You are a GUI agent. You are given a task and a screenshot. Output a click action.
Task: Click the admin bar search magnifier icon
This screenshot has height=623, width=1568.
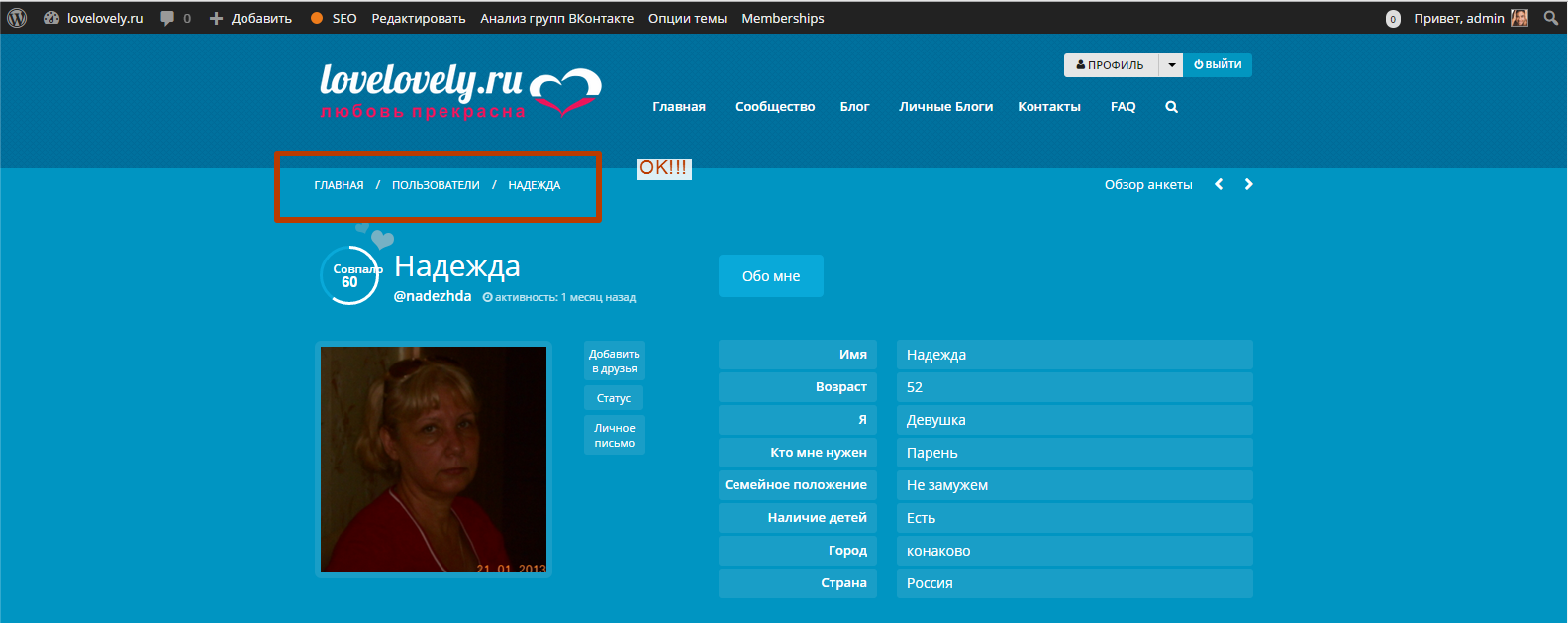pos(1551,18)
